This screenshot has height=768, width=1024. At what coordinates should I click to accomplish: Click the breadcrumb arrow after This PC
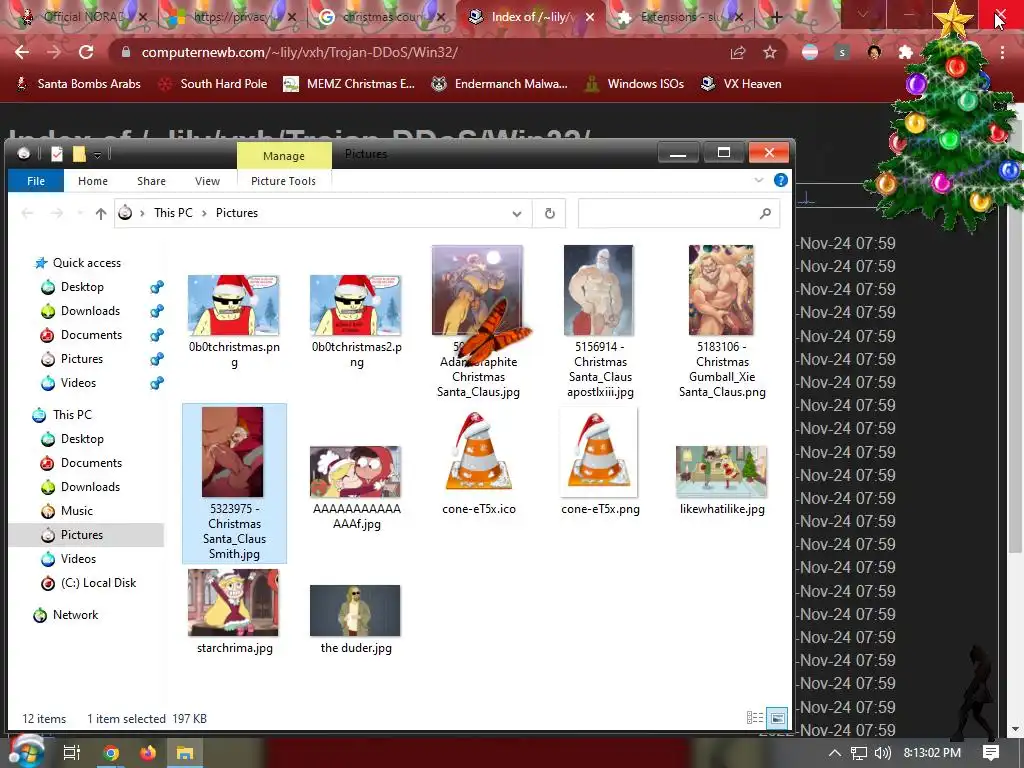pyautogui.click(x=204, y=213)
